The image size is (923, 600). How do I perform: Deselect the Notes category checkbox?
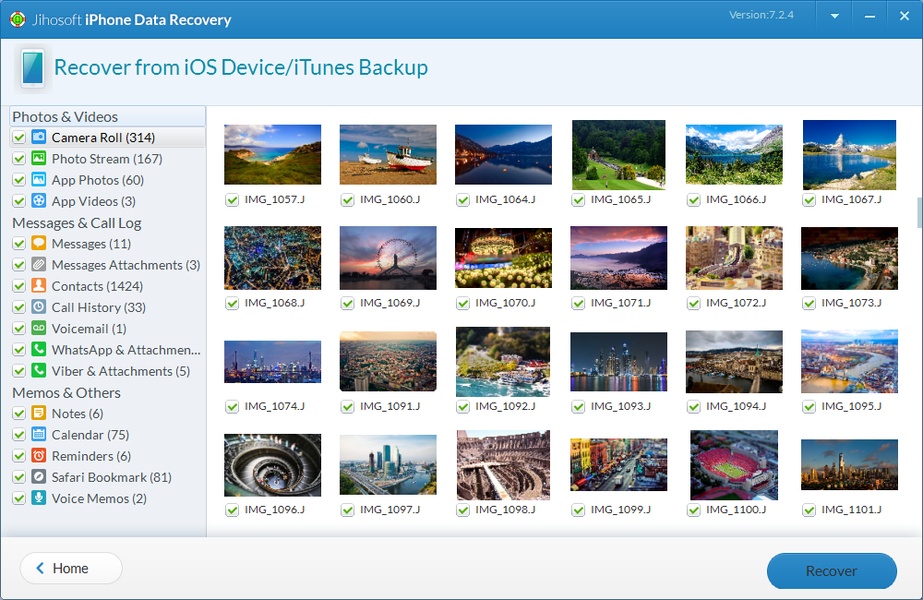coord(19,413)
